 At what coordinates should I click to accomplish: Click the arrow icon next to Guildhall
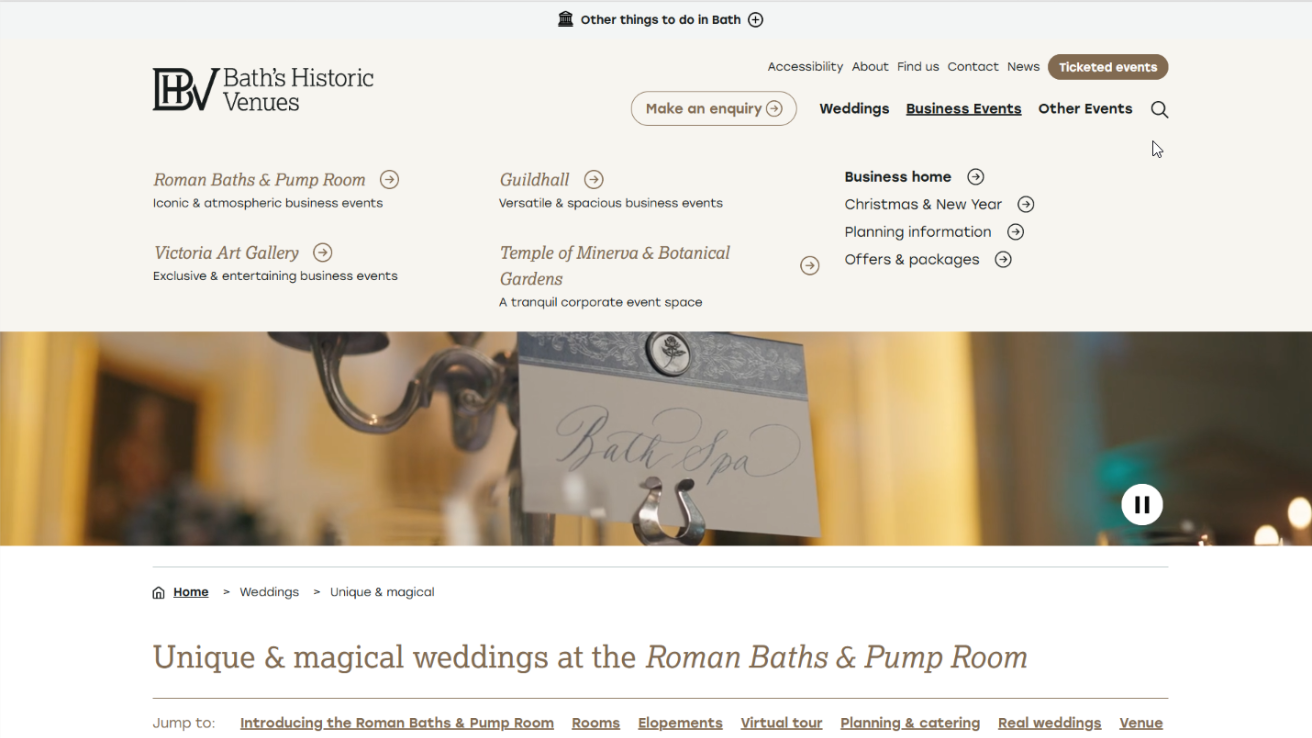tap(593, 179)
